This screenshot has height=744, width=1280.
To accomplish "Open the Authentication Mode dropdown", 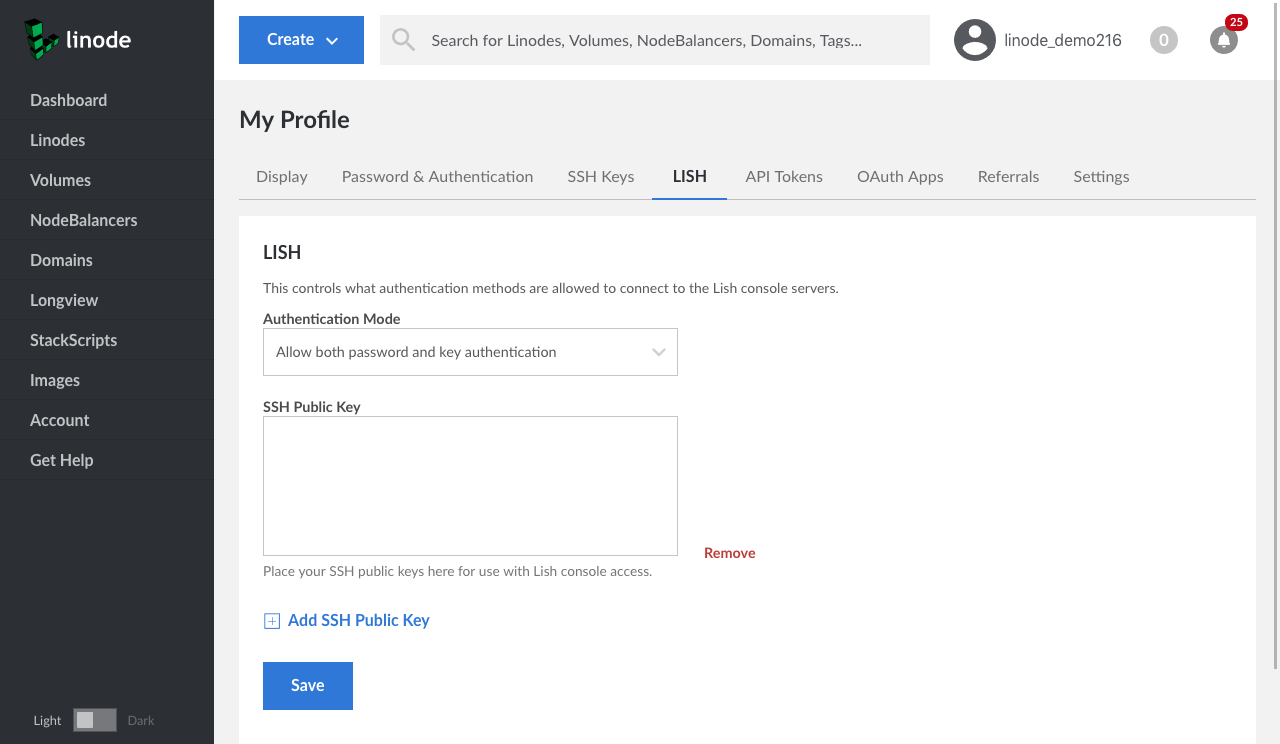I will (470, 352).
